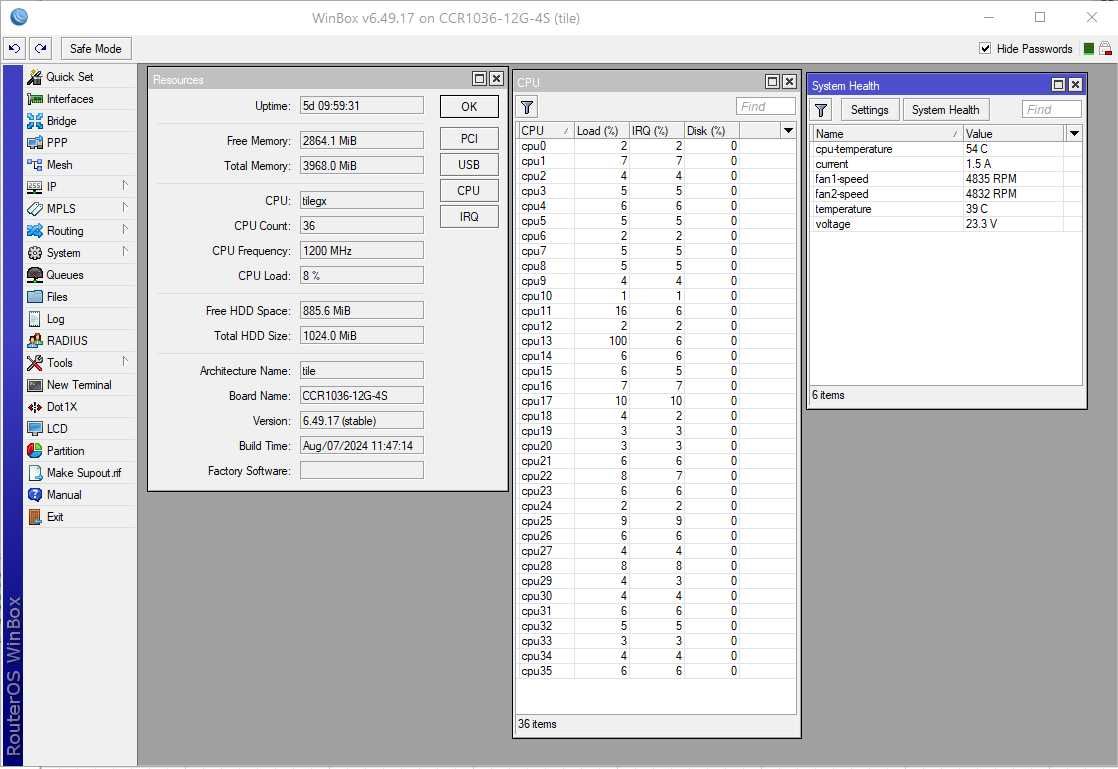Select the fan1-speed row
This screenshot has height=769, width=1118.
946,179
